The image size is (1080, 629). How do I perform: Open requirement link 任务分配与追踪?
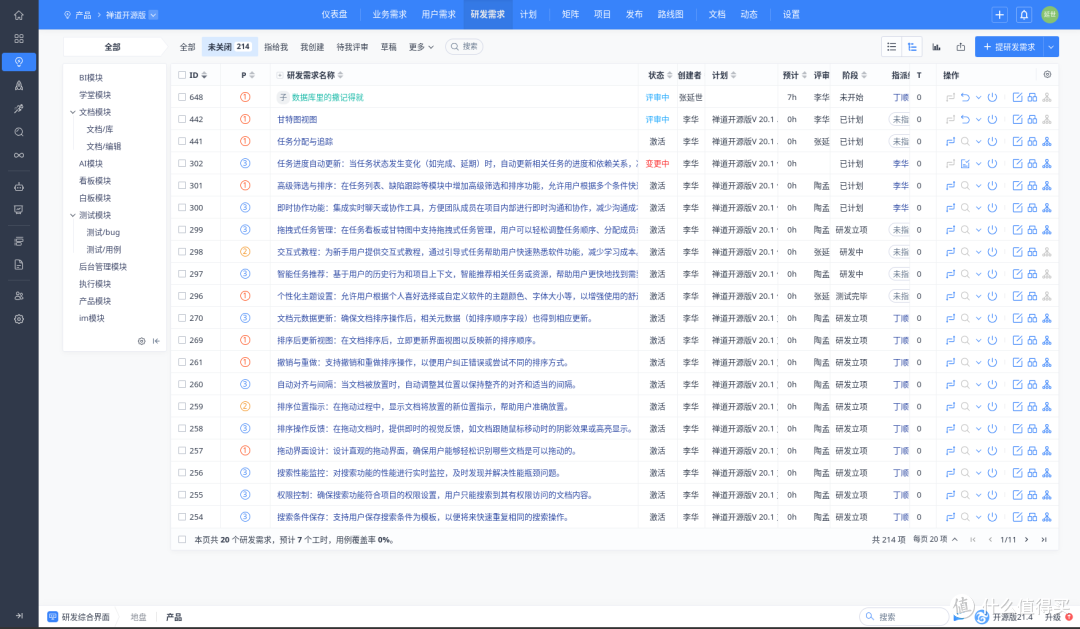click(305, 141)
